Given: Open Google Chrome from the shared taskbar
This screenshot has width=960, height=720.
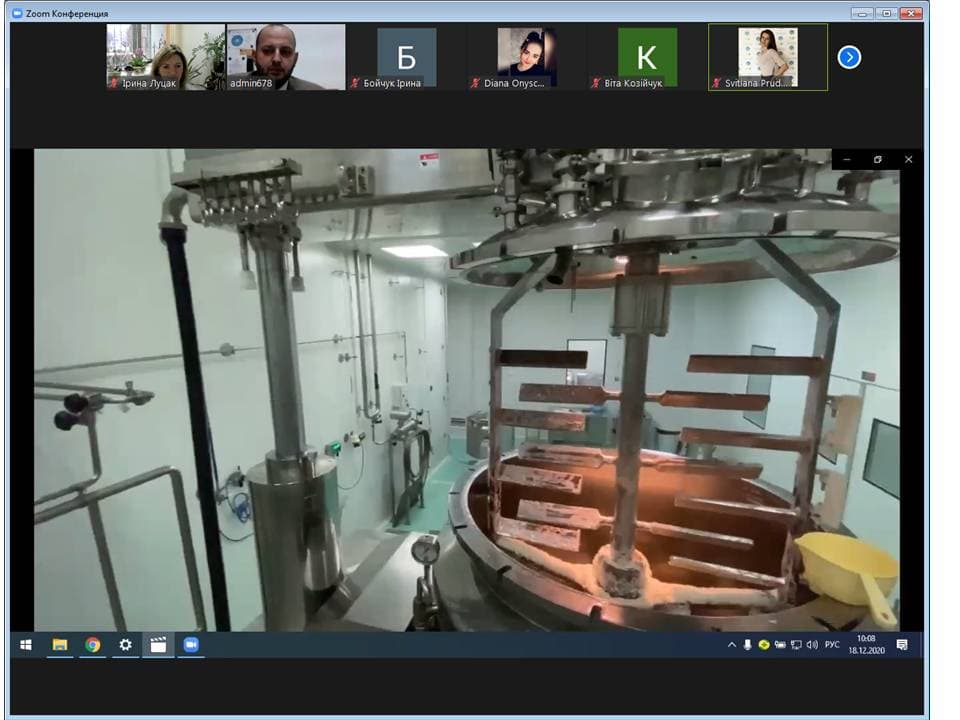Looking at the screenshot, I should click(92, 645).
